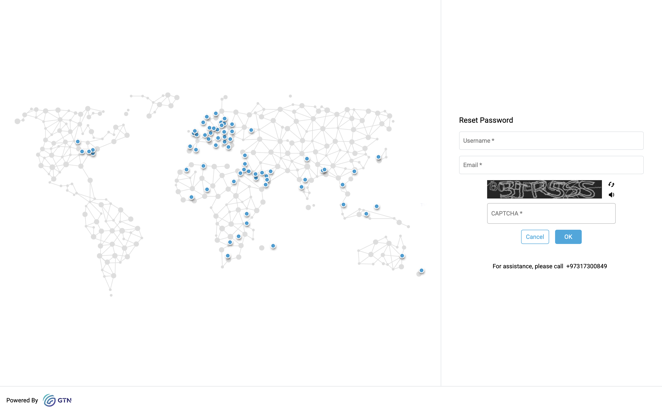This screenshot has width=662, height=414.
Task: Click the GTN logo in the footer
Action: tap(57, 400)
